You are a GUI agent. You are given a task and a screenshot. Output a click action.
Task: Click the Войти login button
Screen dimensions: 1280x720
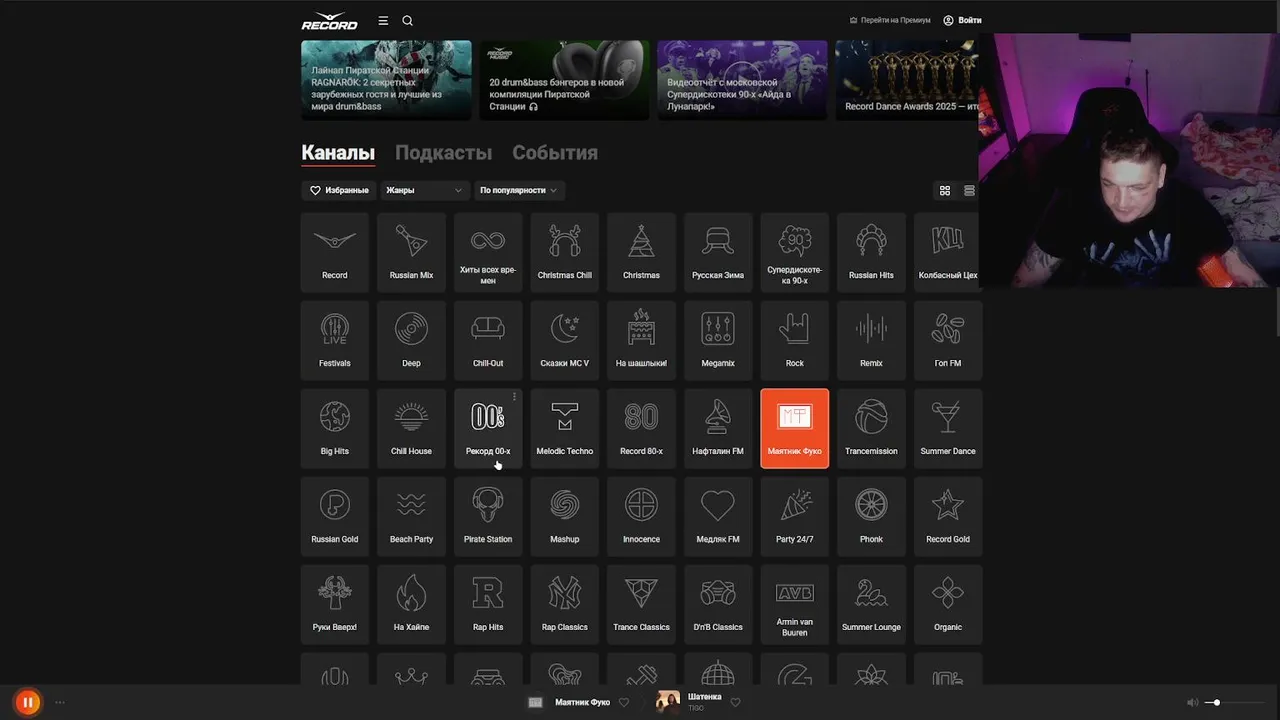(962, 20)
